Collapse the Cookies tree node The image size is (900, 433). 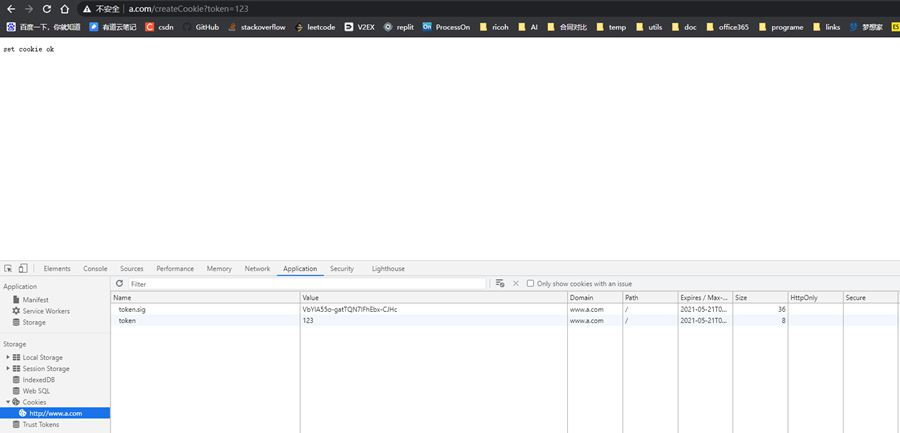[x=8, y=402]
